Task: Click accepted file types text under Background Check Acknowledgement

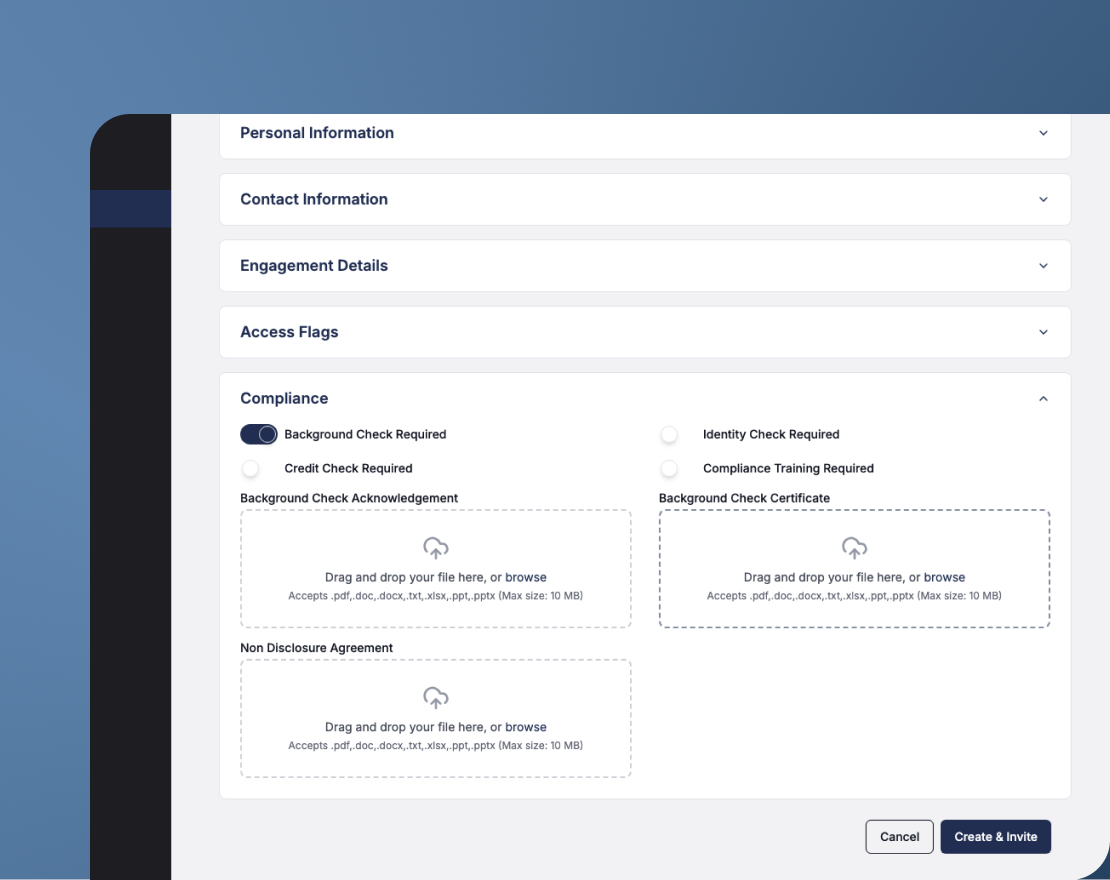Action: pos(435,596)
